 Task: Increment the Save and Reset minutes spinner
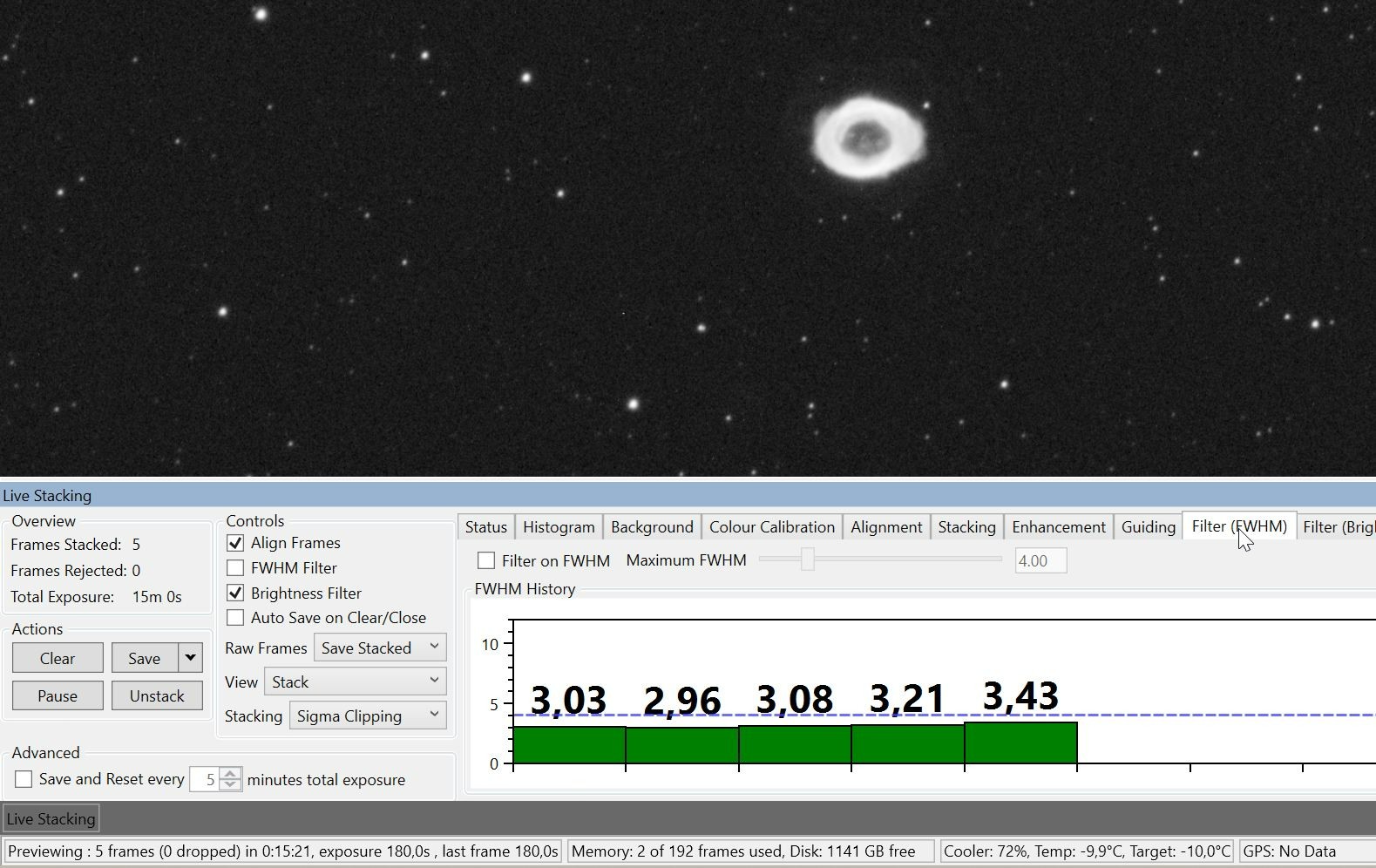pyautogui.click(x=230, y=773)
